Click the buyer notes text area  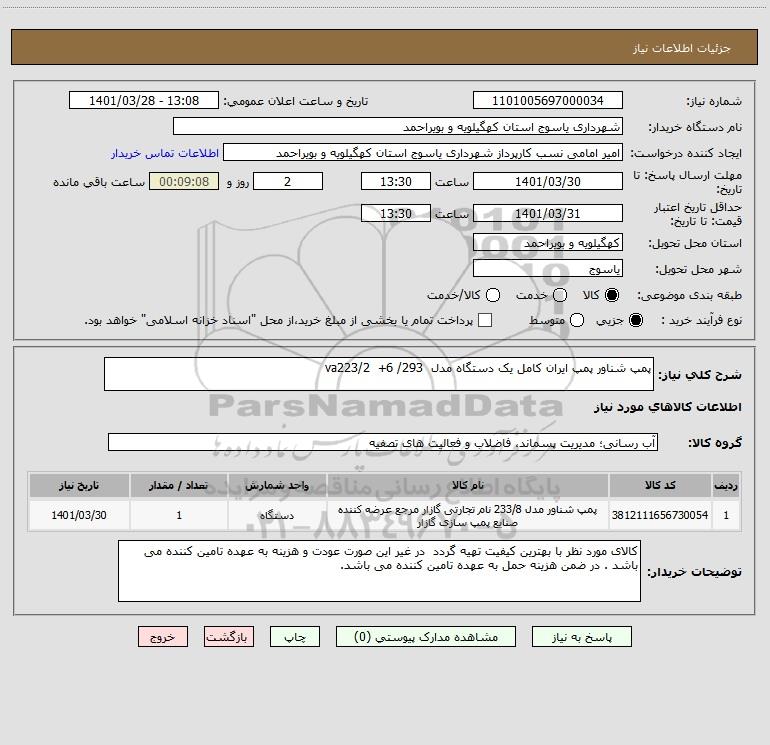pos(379,571)
